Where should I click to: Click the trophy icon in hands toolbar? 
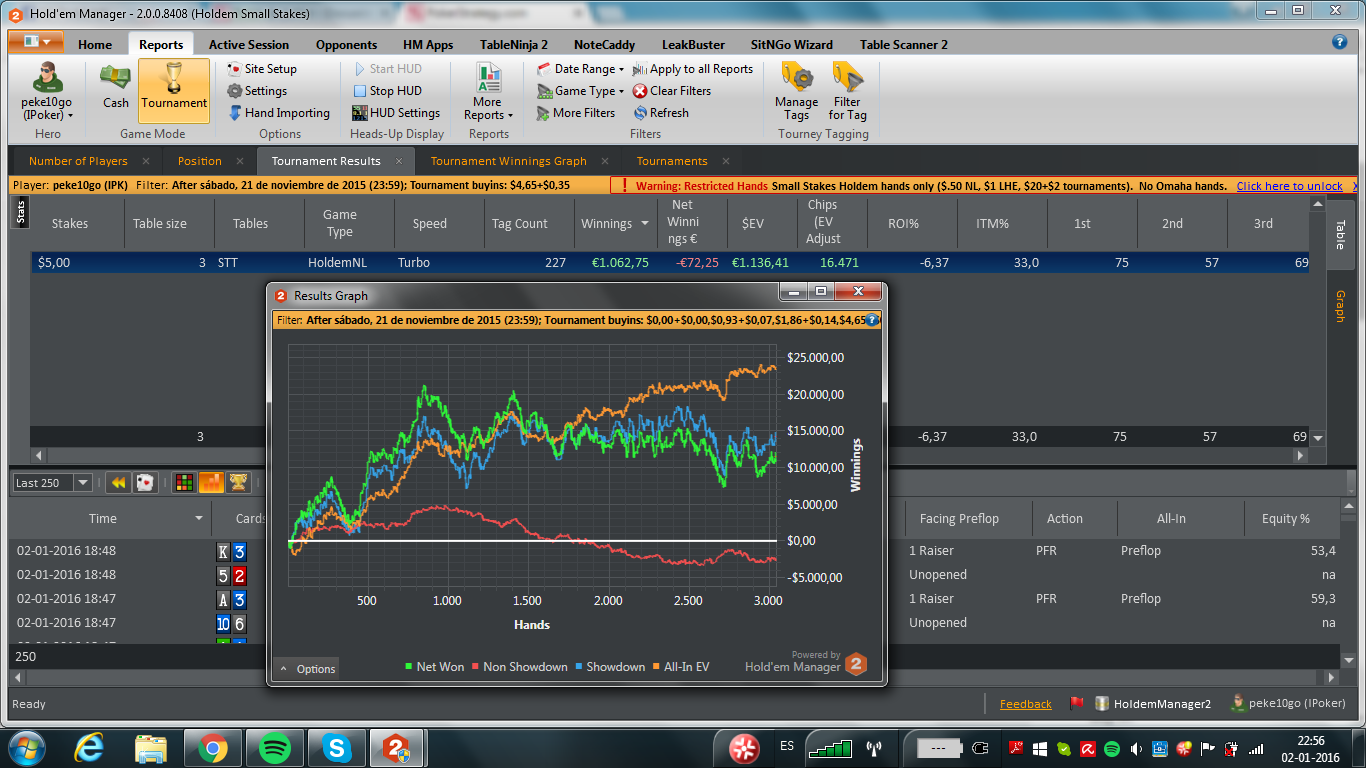[238, 483]
